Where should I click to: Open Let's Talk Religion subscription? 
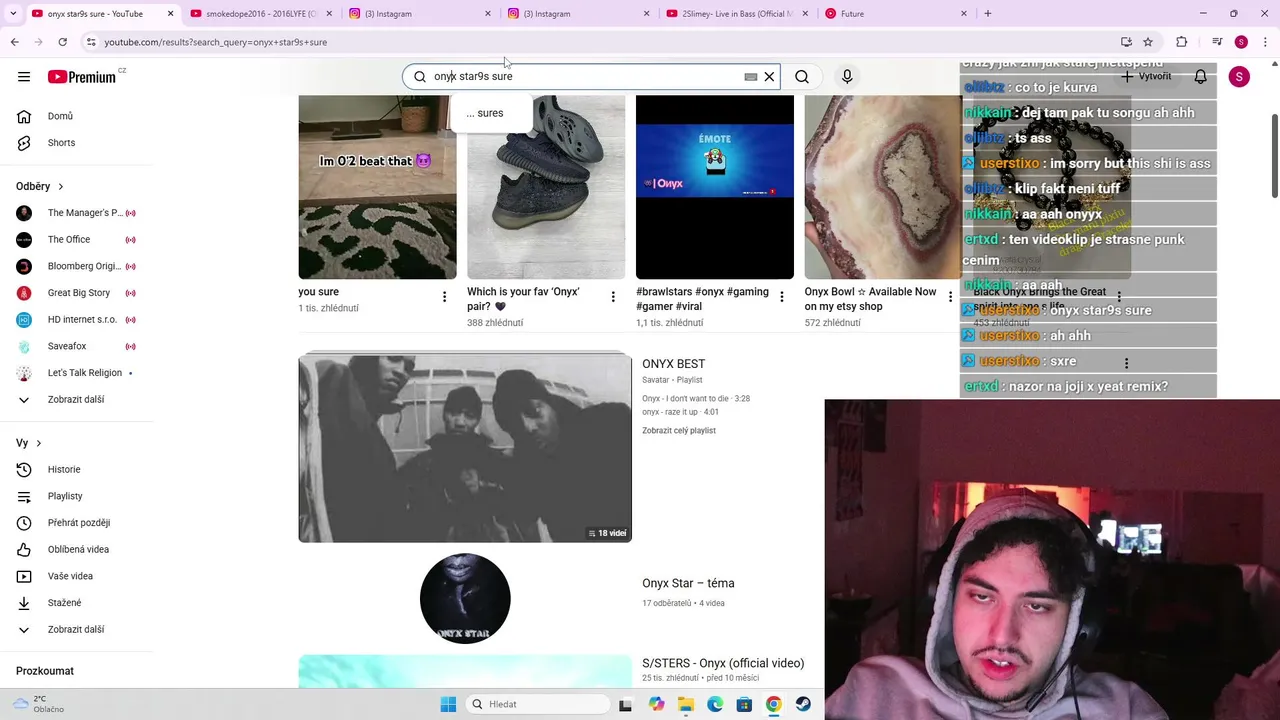point(75,373)
